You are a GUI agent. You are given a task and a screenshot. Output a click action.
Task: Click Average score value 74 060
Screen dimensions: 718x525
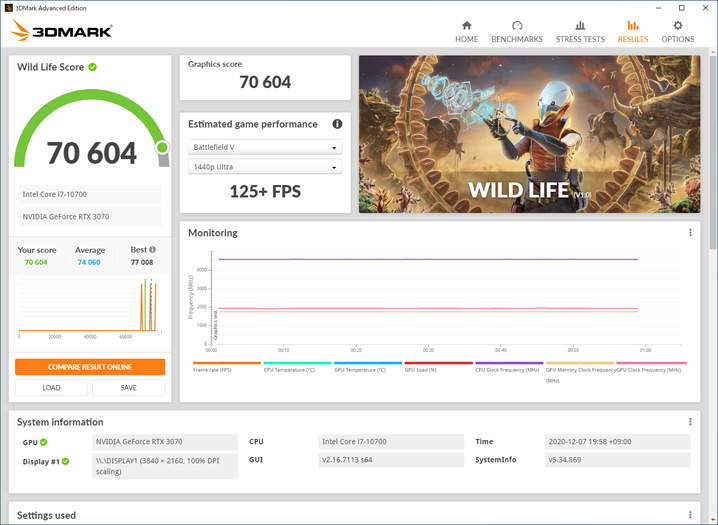[x=89, y=262]
